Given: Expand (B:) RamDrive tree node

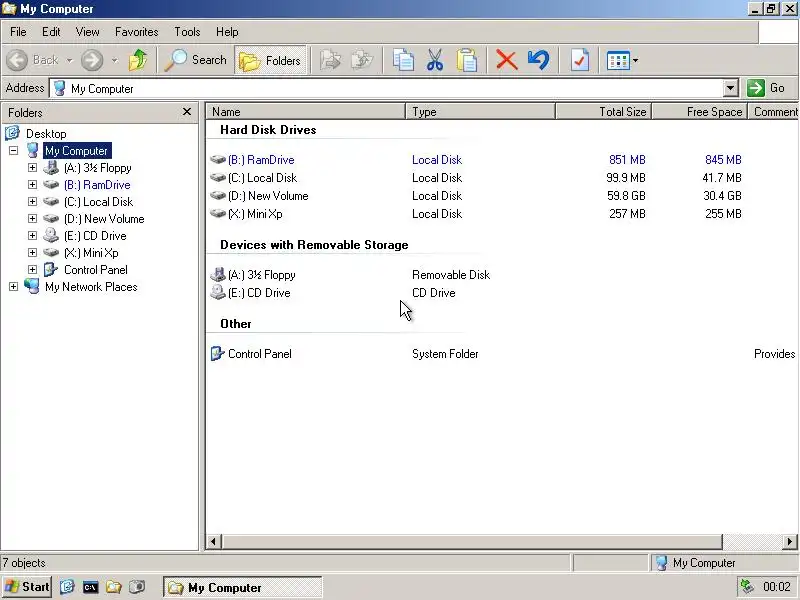Looking at the screenshot, I should pos(32,184).
